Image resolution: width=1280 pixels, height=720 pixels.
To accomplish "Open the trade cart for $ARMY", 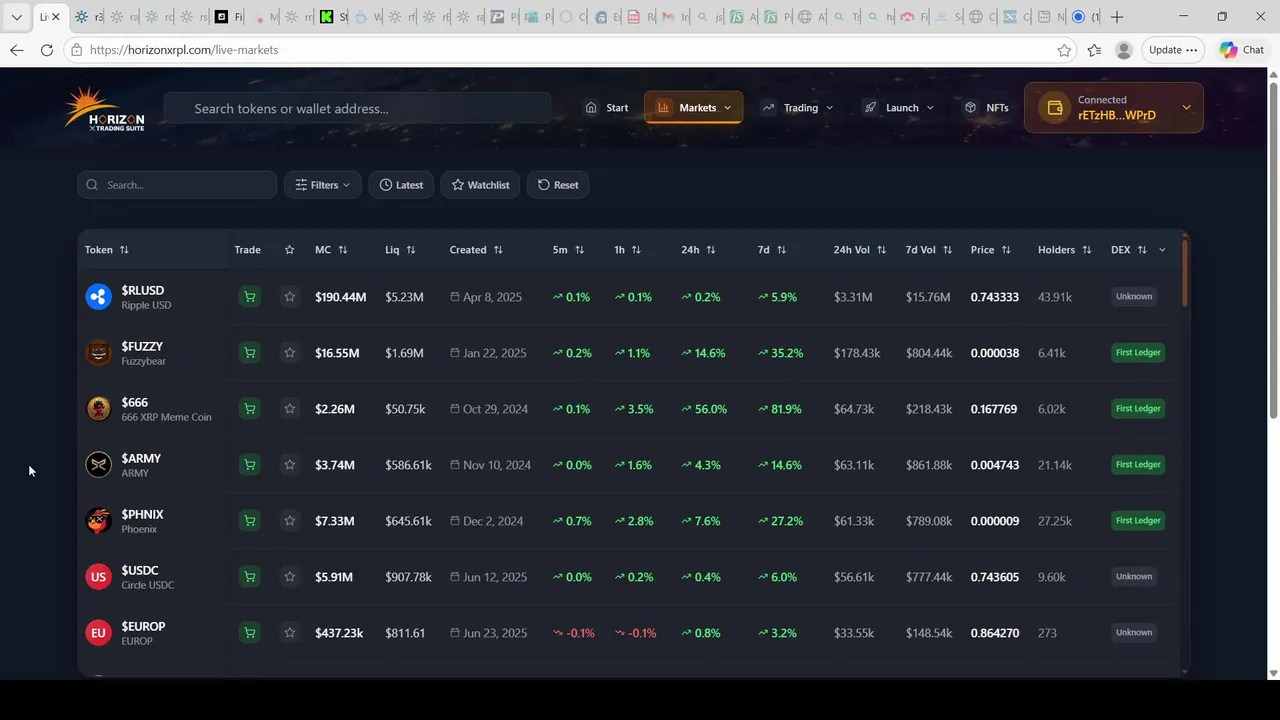I will 249,465.
